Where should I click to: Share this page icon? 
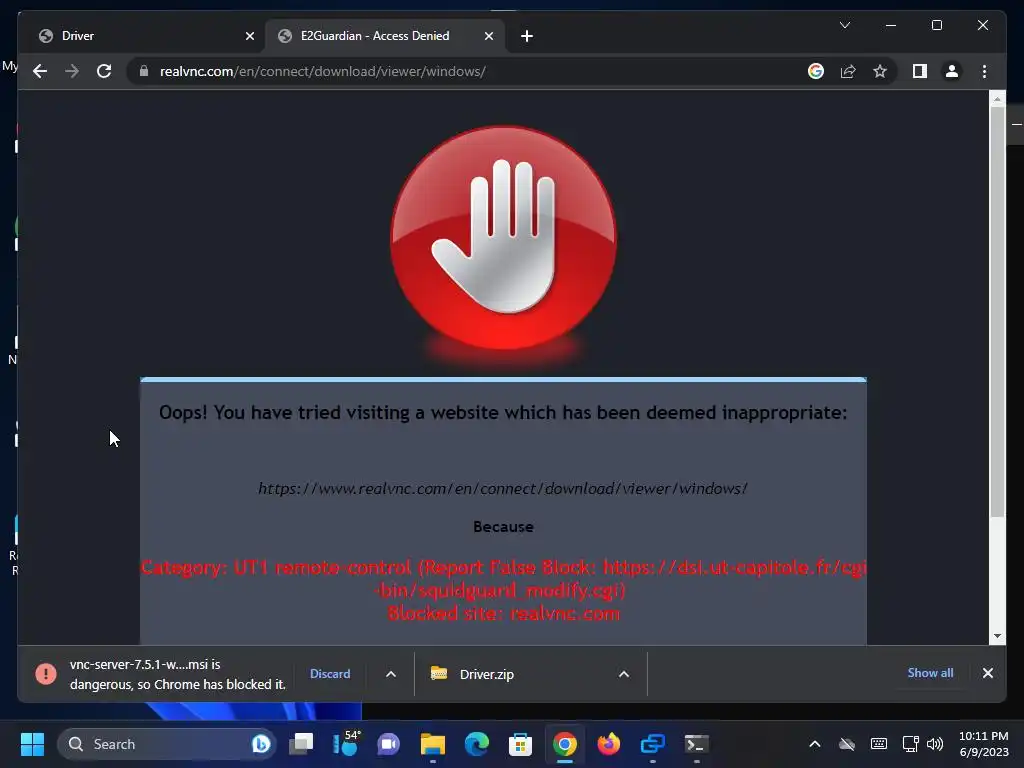click(848, 71)
